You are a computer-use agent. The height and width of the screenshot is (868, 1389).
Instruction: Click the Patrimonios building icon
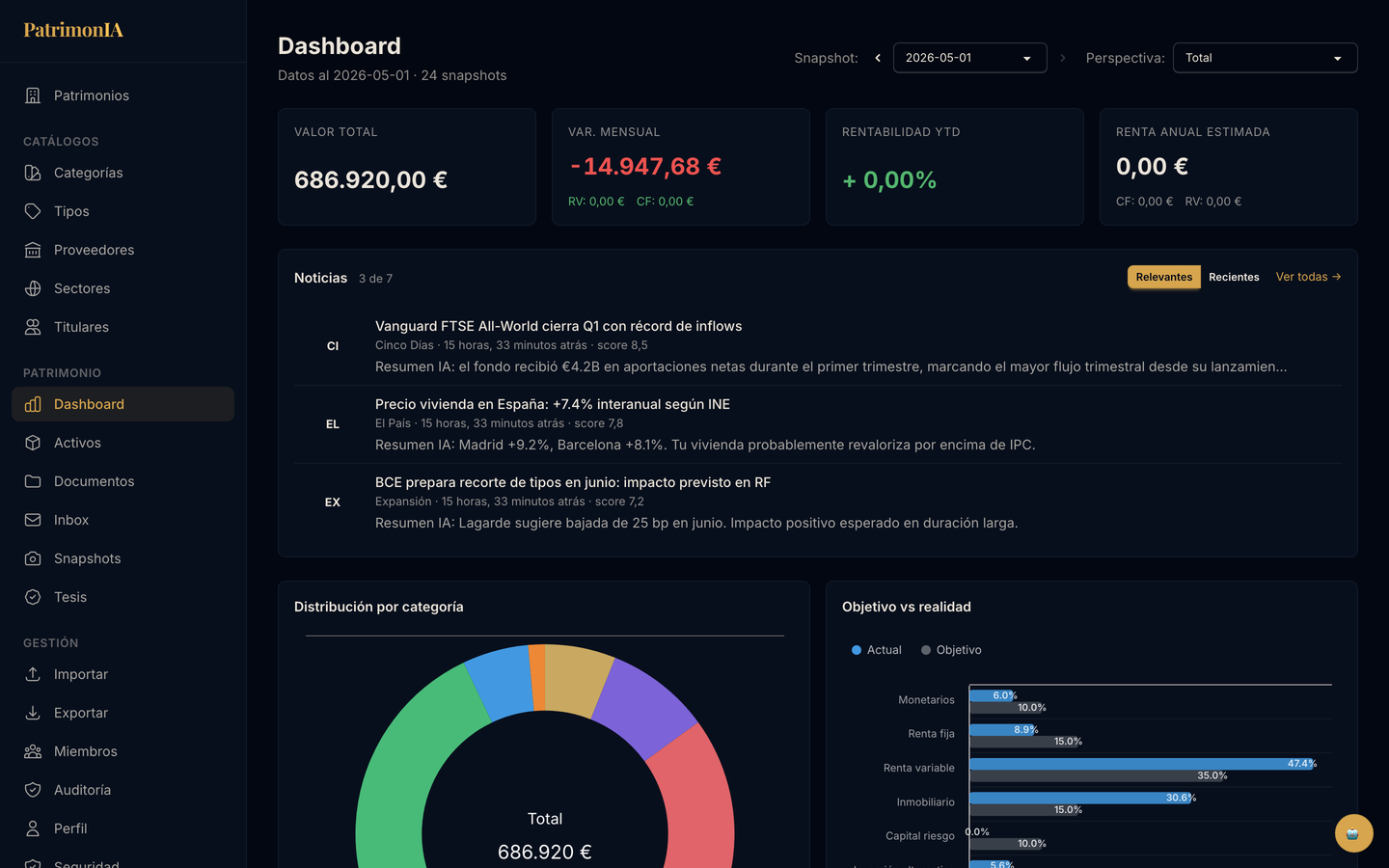tap(33, 95)
